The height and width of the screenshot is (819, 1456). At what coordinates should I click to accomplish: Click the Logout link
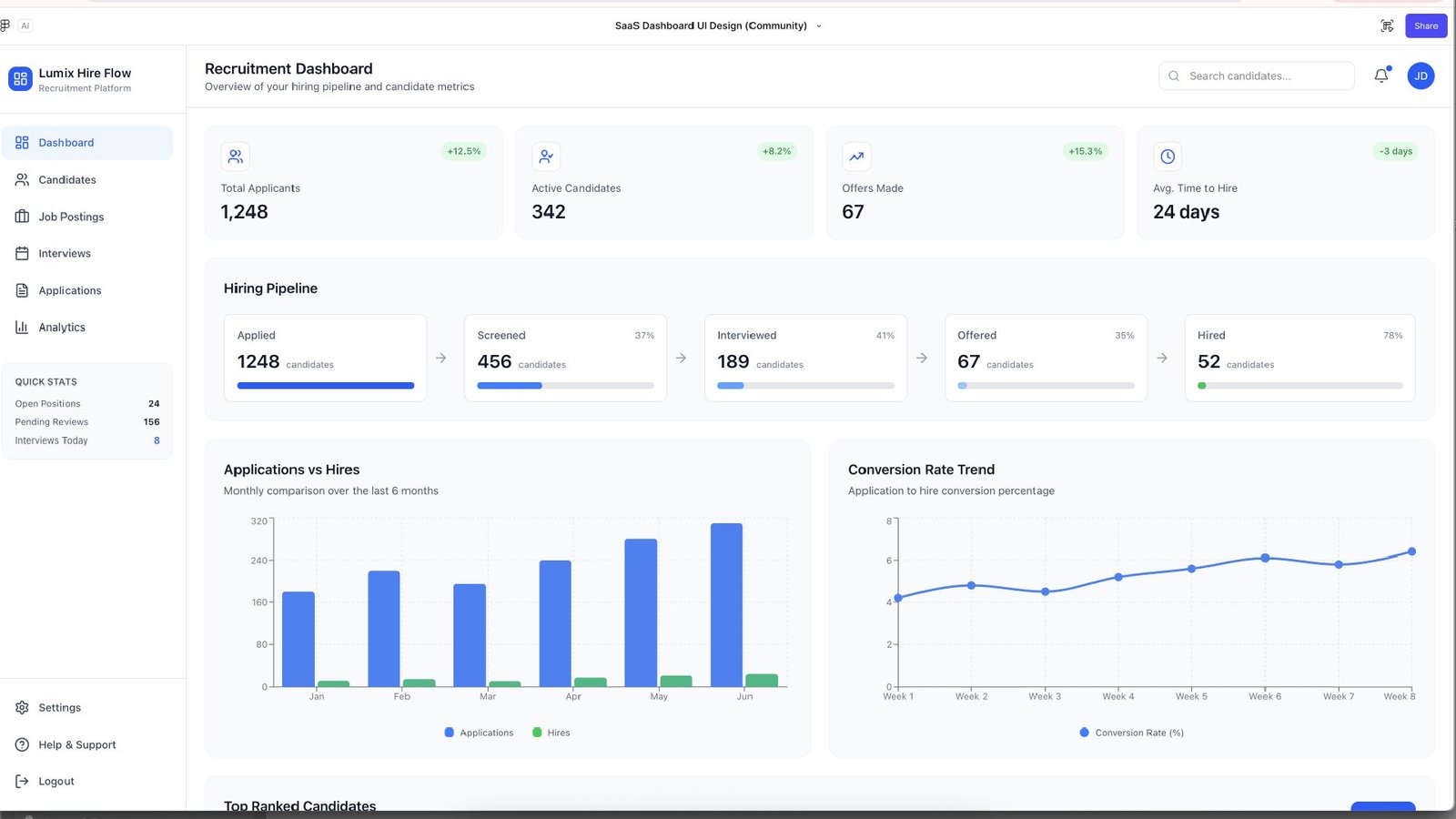(56, 782)
